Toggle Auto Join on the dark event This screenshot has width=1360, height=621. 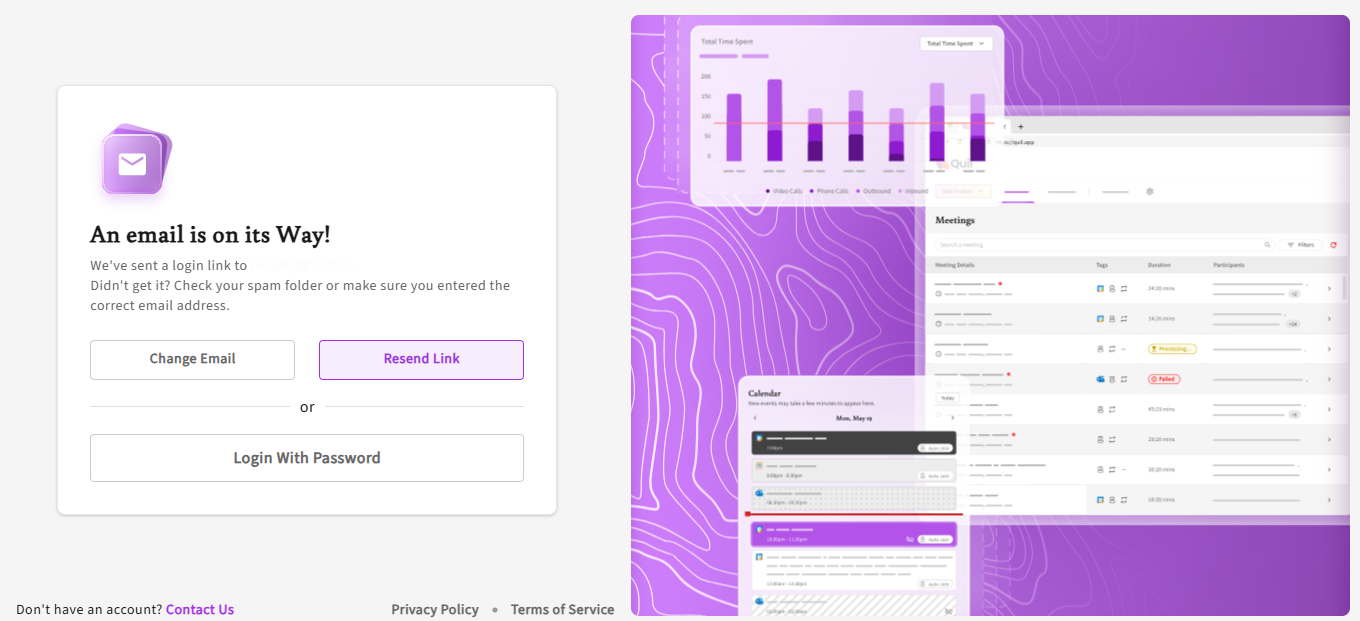(936, 448)
